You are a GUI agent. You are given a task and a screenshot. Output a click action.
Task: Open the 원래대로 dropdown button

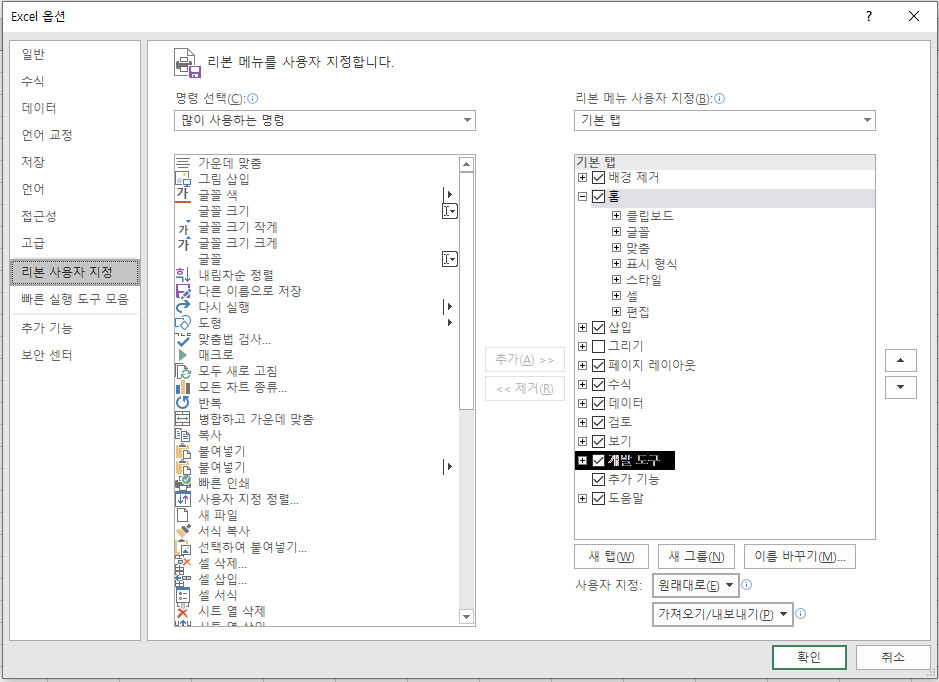point(695,585)
